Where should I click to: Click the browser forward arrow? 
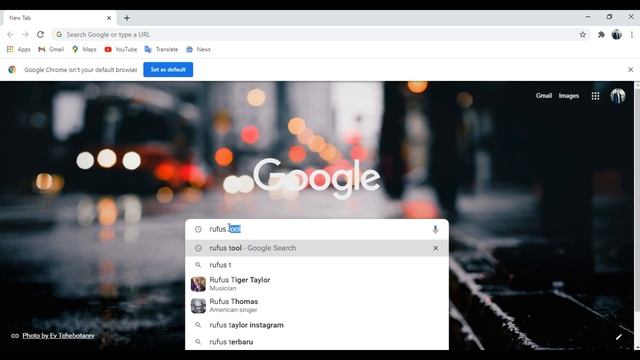pos(25,35)
